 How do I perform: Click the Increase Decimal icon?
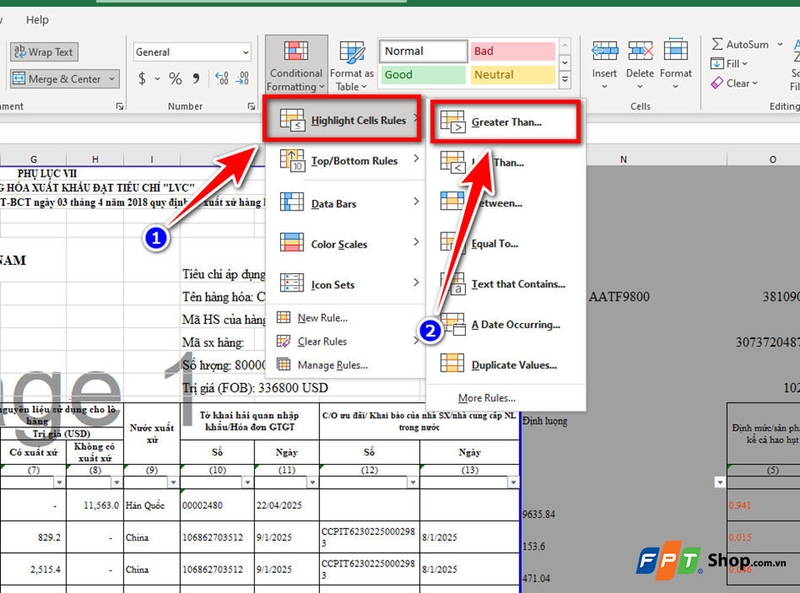point(222,79)
